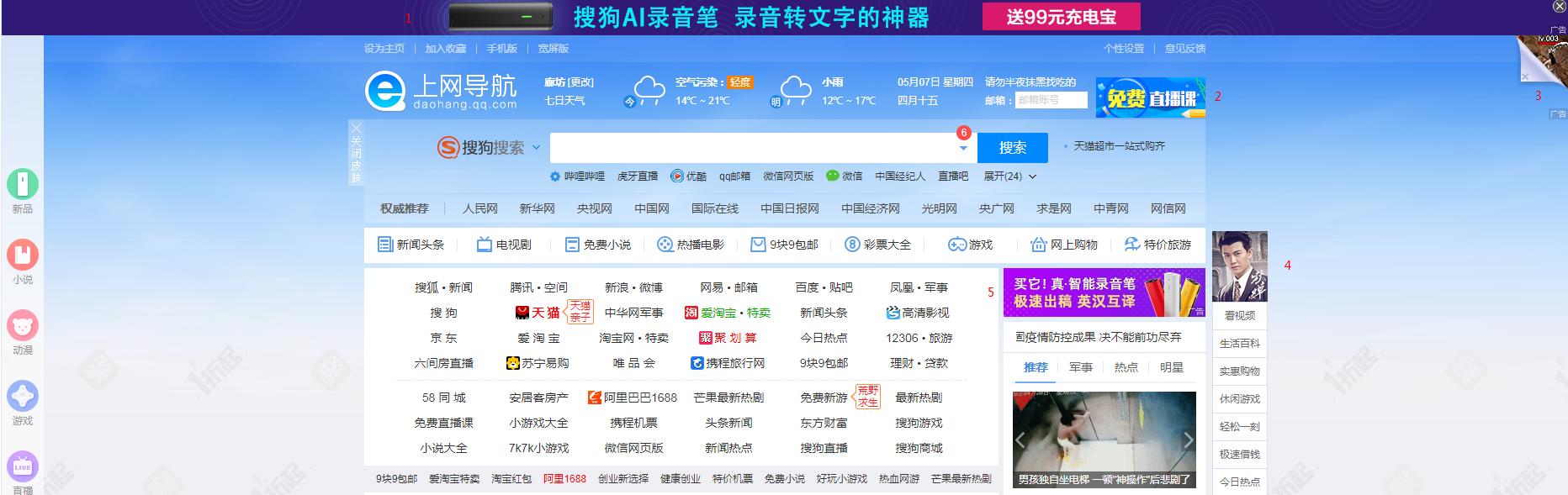
Task: Open the 彩票大全 category icon
Action: pos(852,245)
